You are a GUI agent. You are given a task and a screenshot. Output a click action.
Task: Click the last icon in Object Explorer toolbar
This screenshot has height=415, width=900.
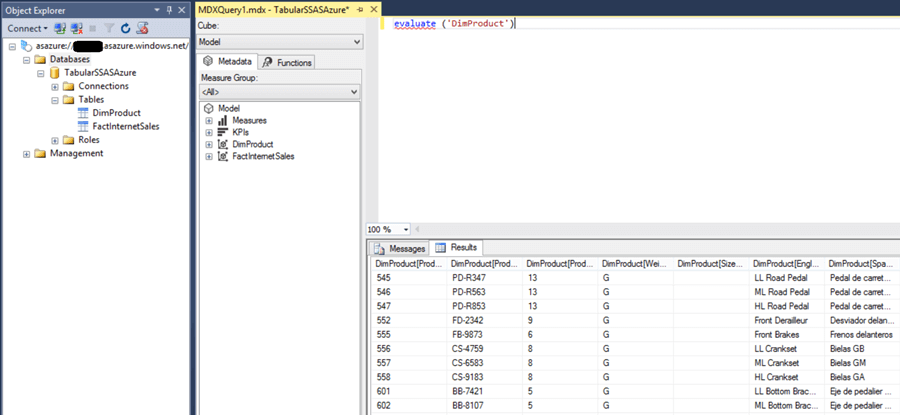click(141, 28)
